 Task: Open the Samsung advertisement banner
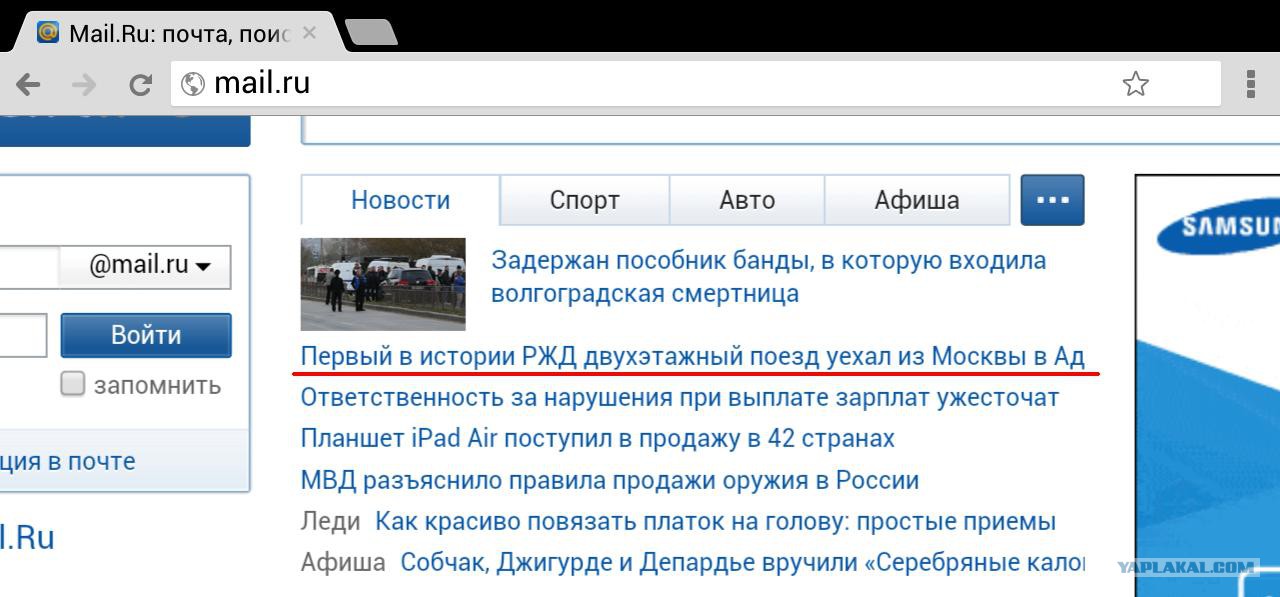coord(1207,385)
